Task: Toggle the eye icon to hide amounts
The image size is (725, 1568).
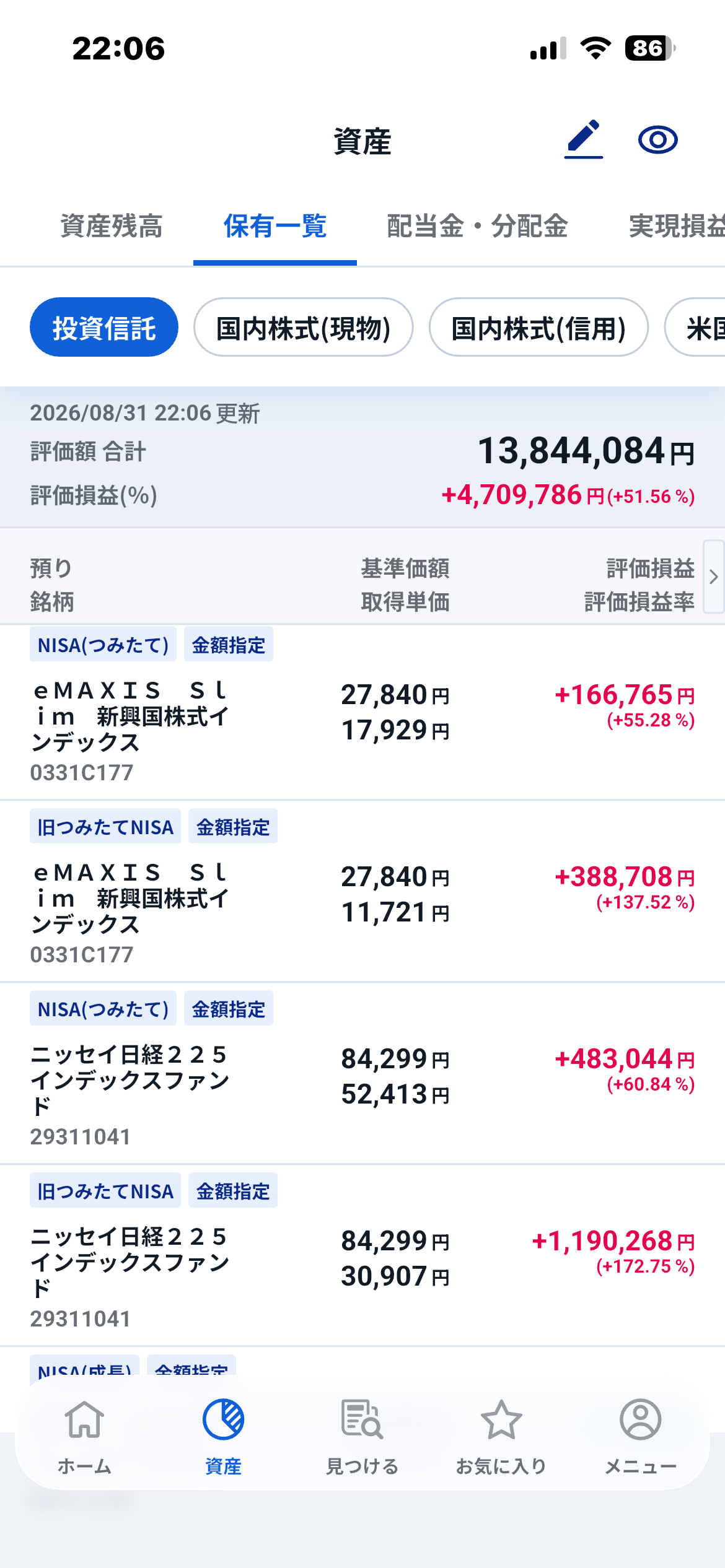Action: (657, 139)
